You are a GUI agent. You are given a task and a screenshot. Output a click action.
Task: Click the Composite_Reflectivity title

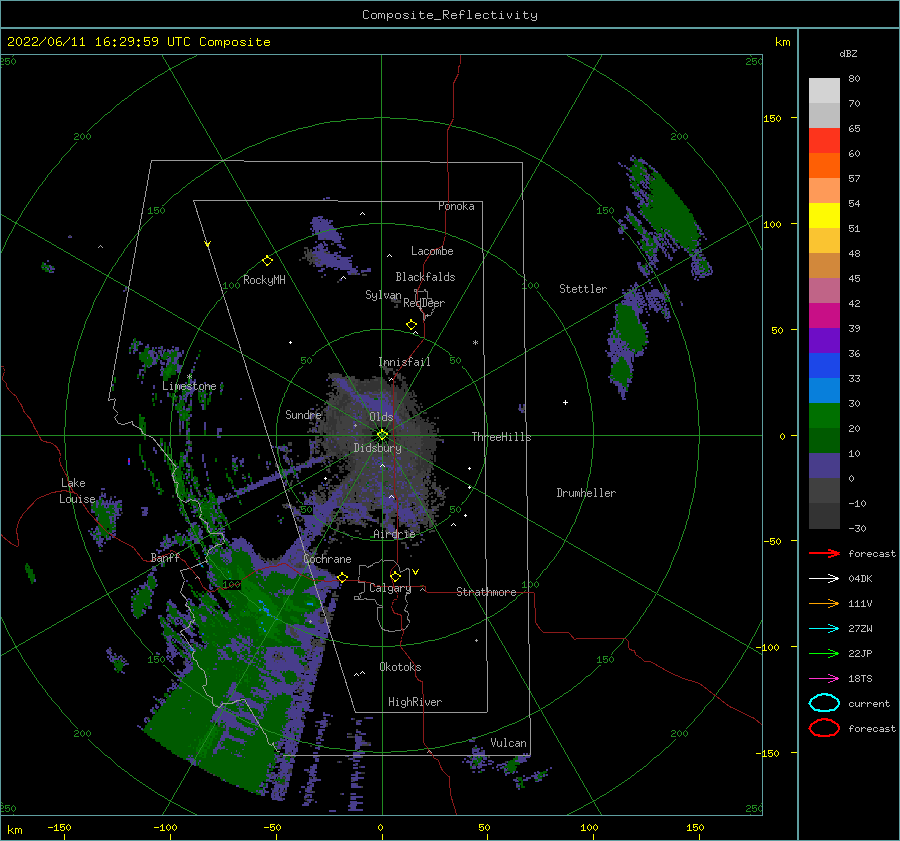450,15
